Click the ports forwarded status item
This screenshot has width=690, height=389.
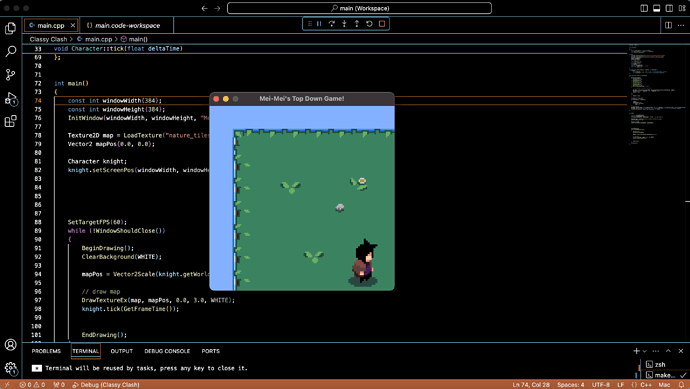tap(59, 385)
